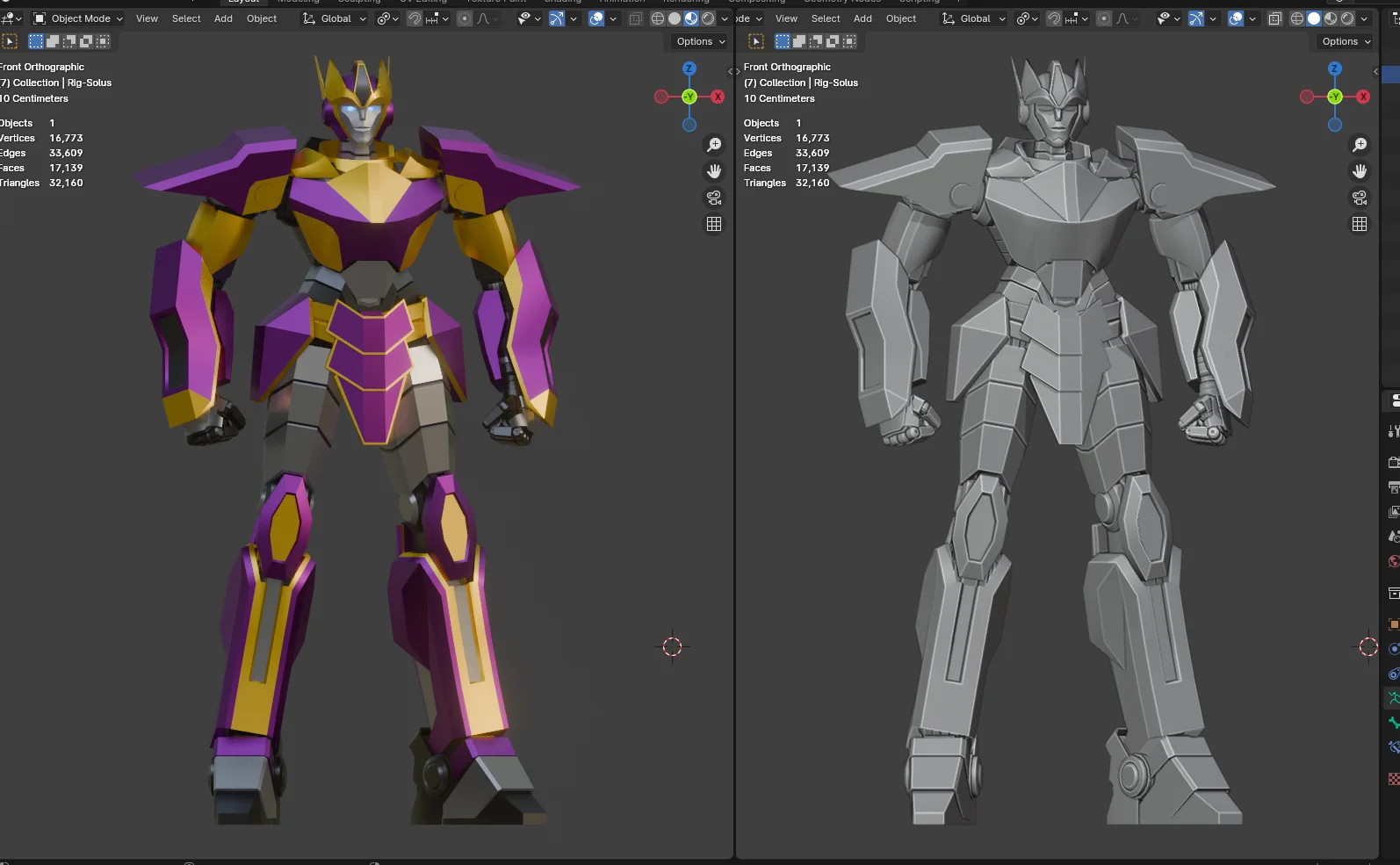
Task: Click blue Z axis on left gizmo
Action: (689, 68)
